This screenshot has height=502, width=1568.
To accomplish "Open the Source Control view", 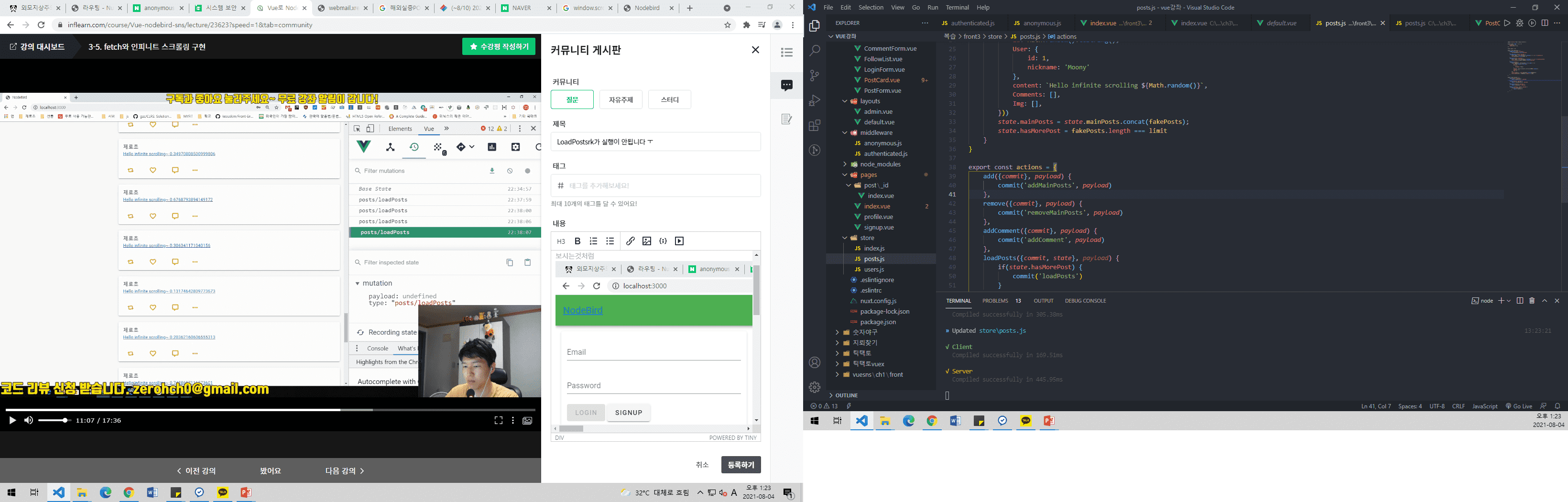I will 815,76.
